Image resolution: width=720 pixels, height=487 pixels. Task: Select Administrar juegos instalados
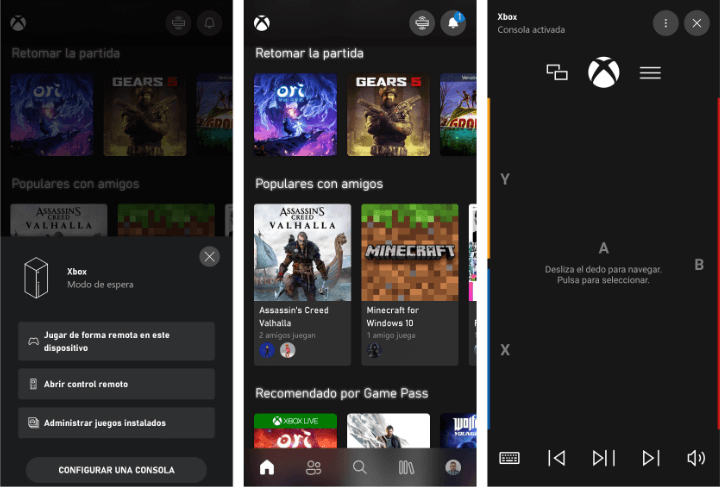tap(117, 423)
